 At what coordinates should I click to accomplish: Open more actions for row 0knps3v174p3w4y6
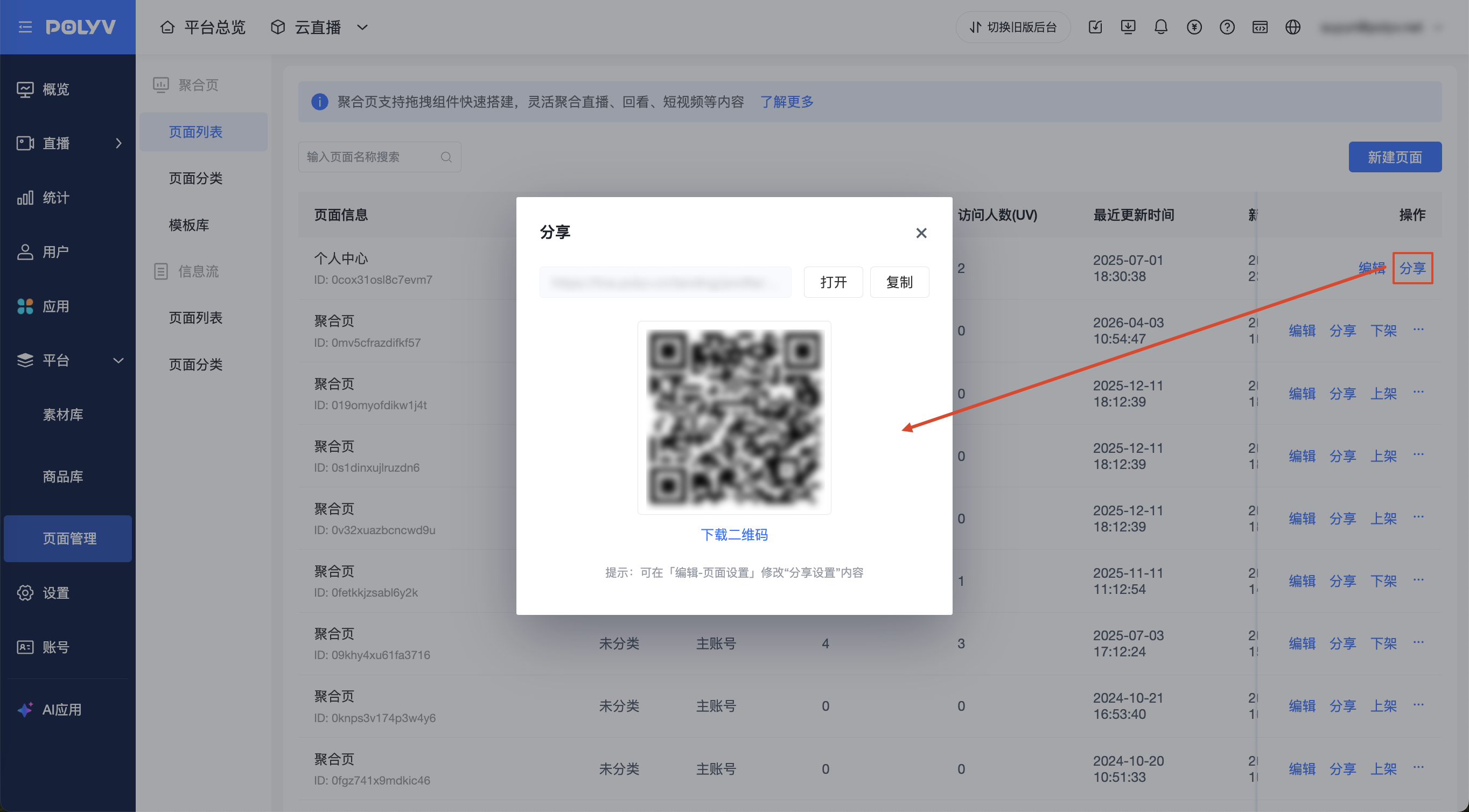pos(1418,705)
